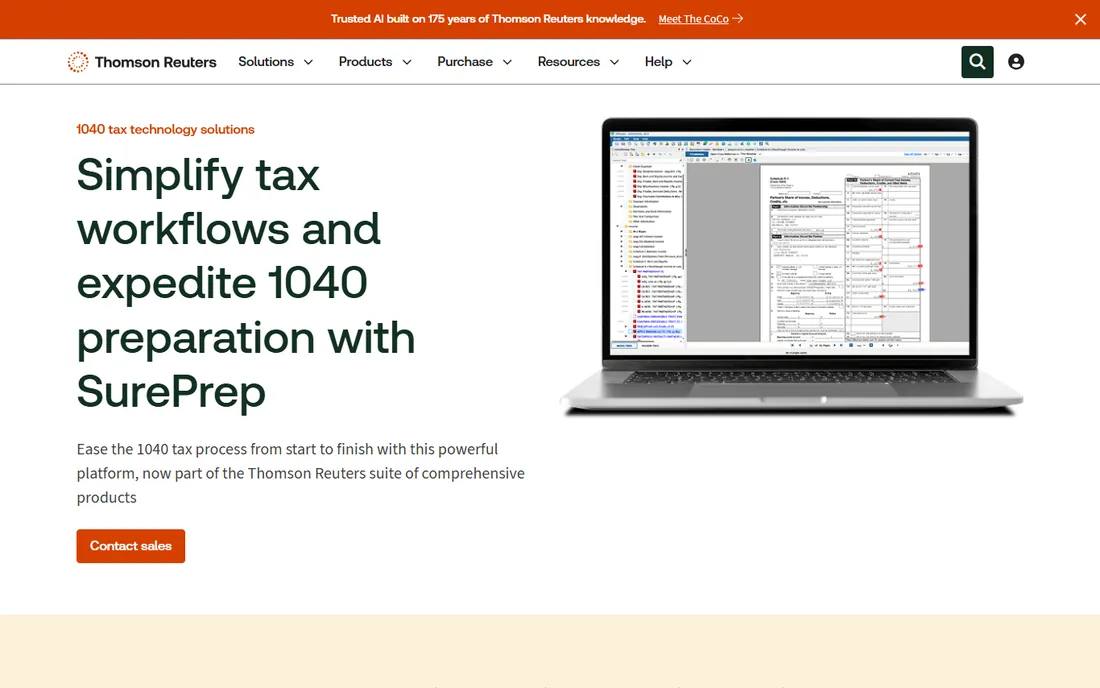Dismiss the orange banner with the X
Viewport: 1100px width, 688px height.
tap(1080, 20)
